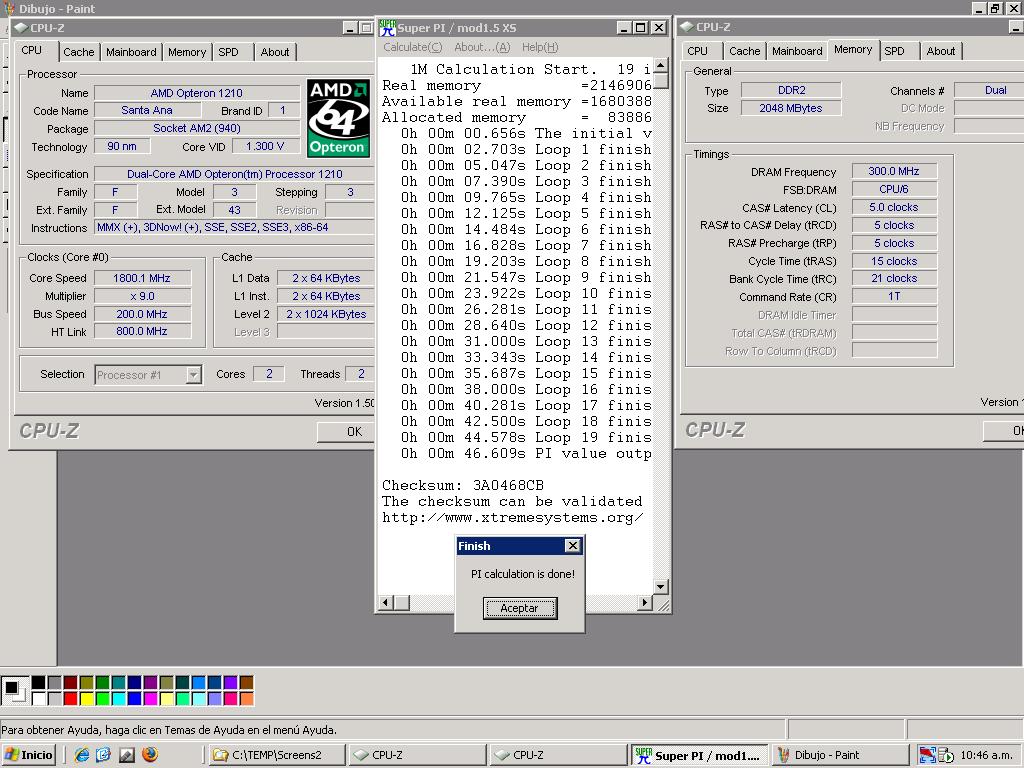Pick bright red swatch in Paint palette
Image resolution: width=1024 pixels, height=768 pixels.
click(x=71, y=699)
